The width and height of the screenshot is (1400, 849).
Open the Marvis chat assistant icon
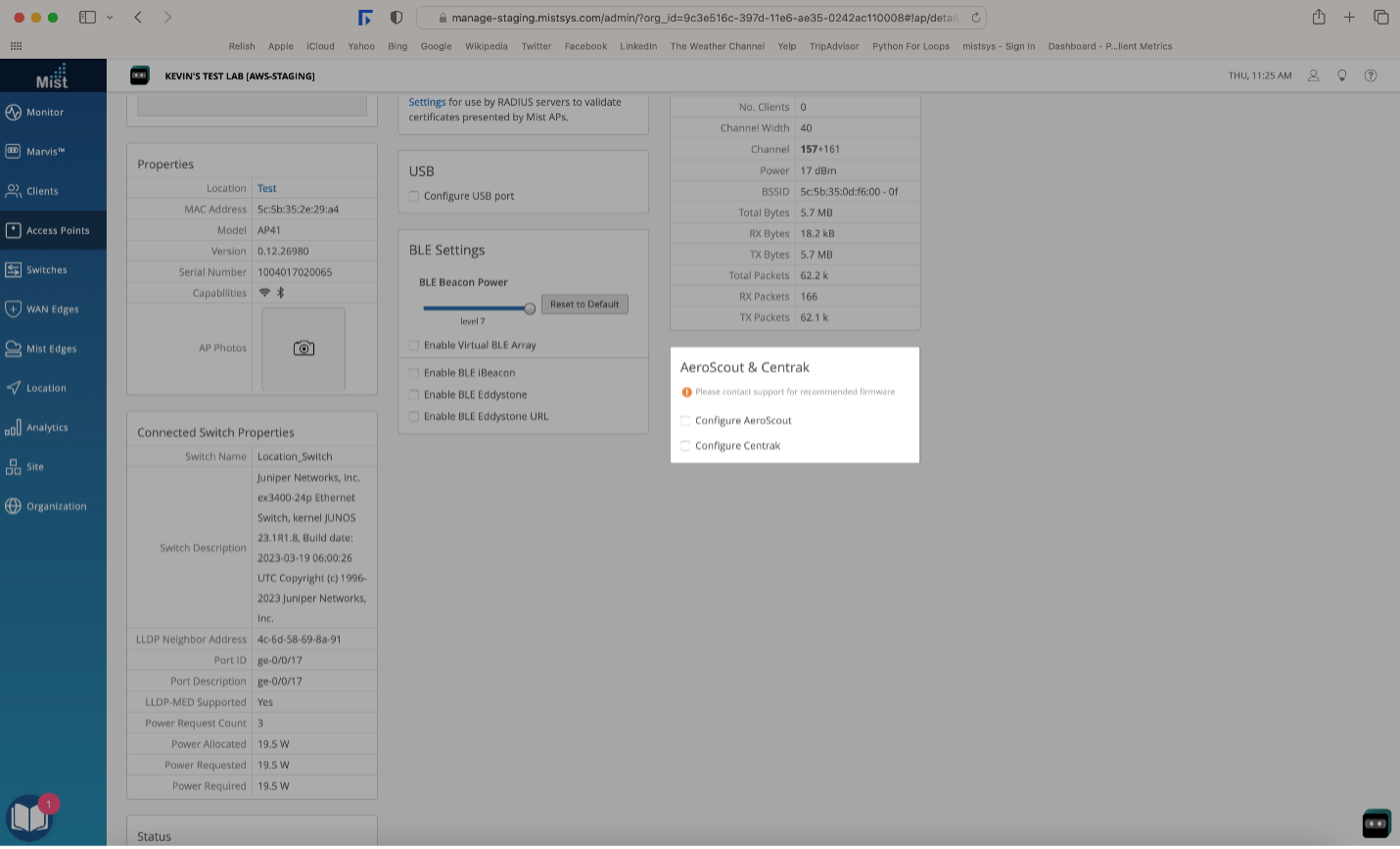pos(1377,824)
